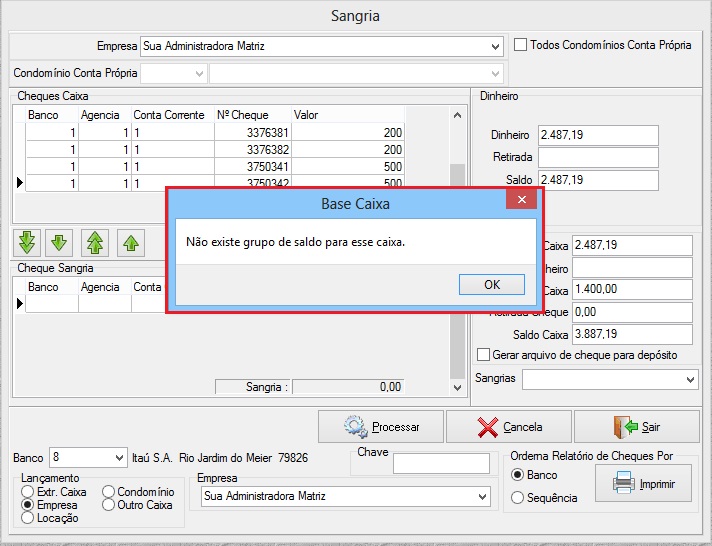This screenshot has width=712, height=546.
Task: Click the single down arrow move button
Action: pos(60,242)
